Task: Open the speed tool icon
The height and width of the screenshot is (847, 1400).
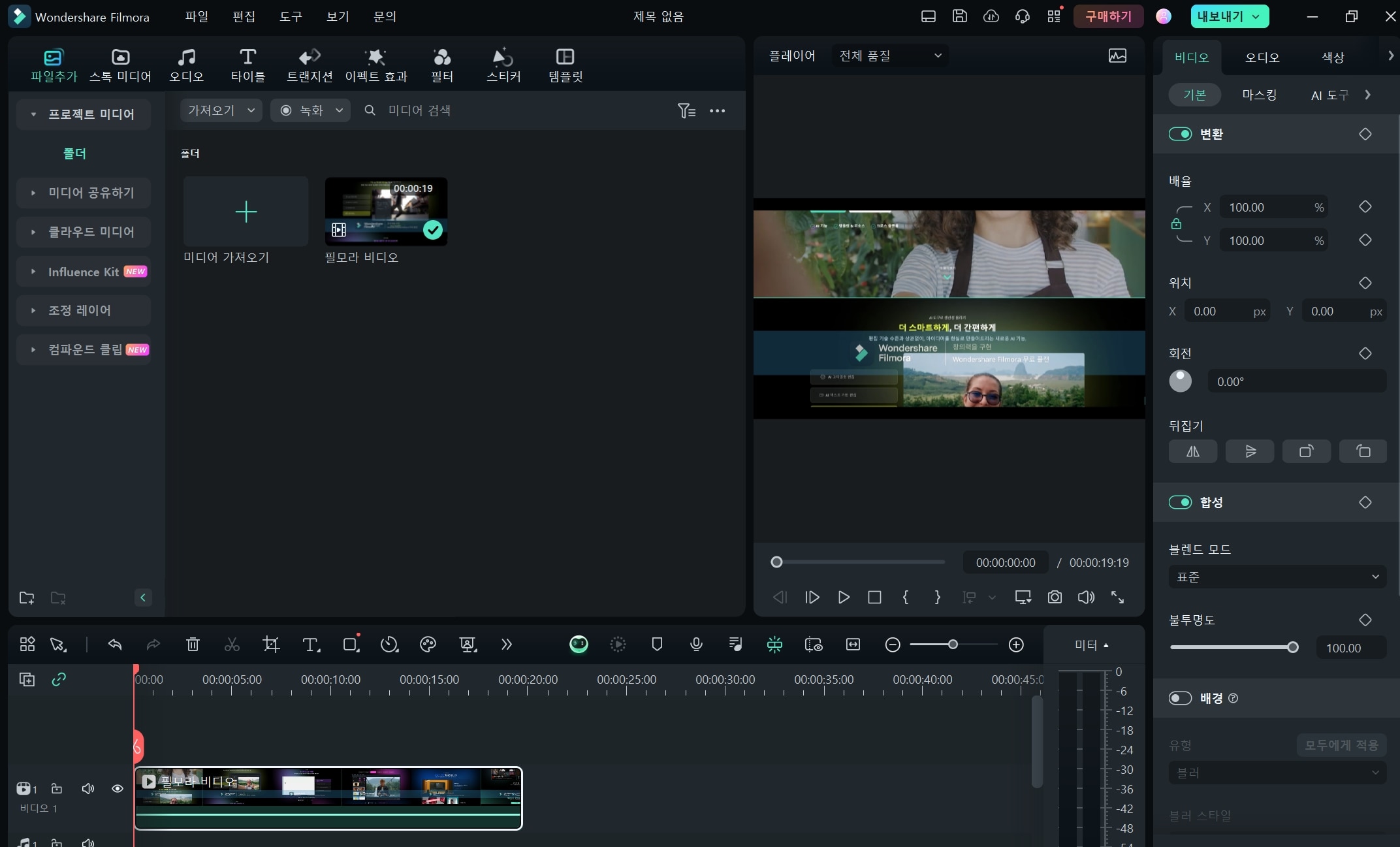Action: (x=389, y=645)
